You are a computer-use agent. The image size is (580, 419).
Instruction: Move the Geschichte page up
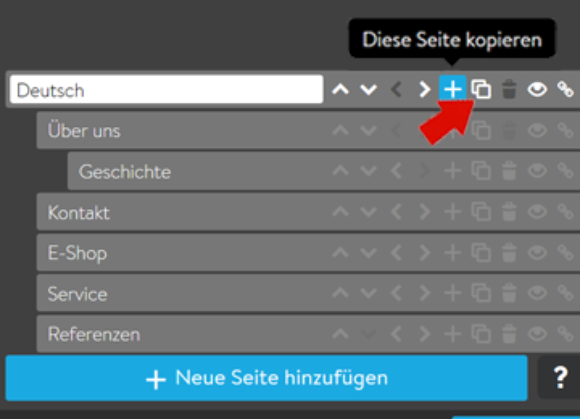coord(341,171)
